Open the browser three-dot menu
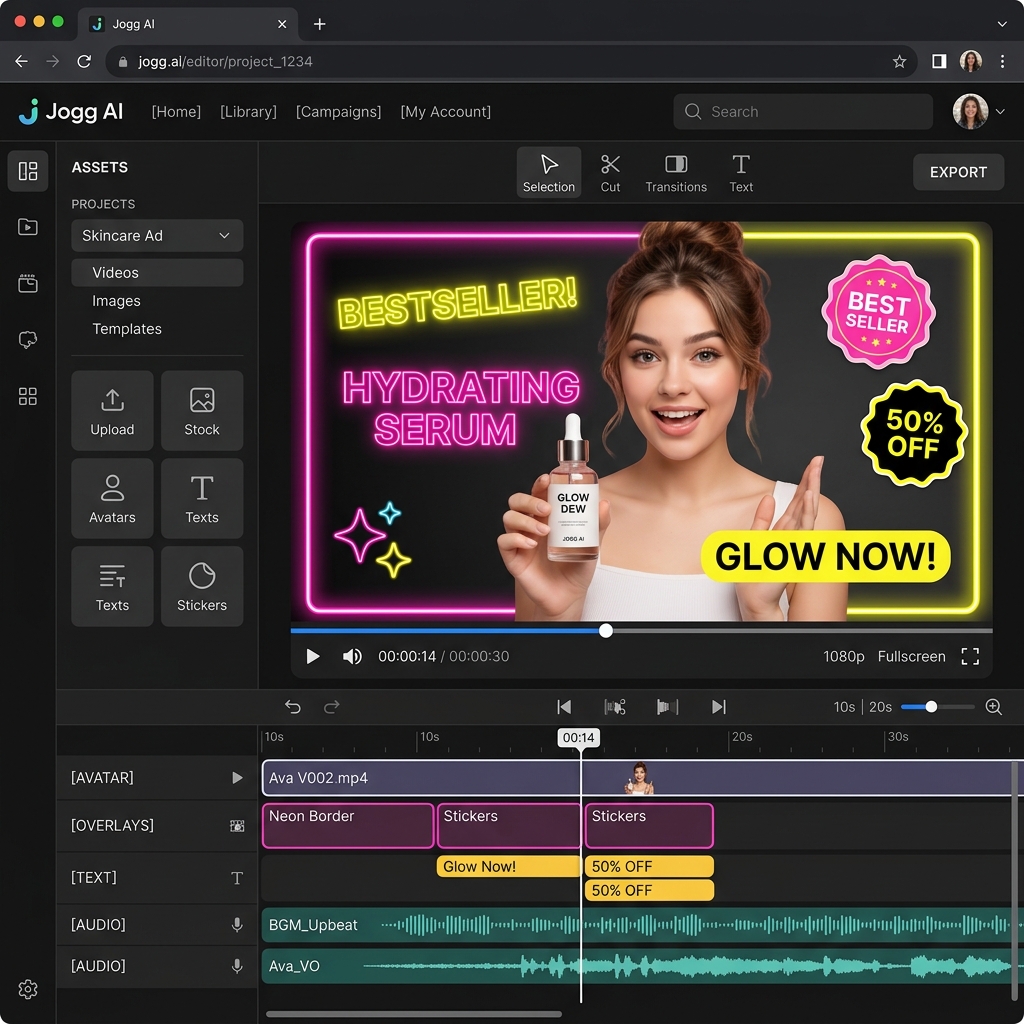 1002,61
